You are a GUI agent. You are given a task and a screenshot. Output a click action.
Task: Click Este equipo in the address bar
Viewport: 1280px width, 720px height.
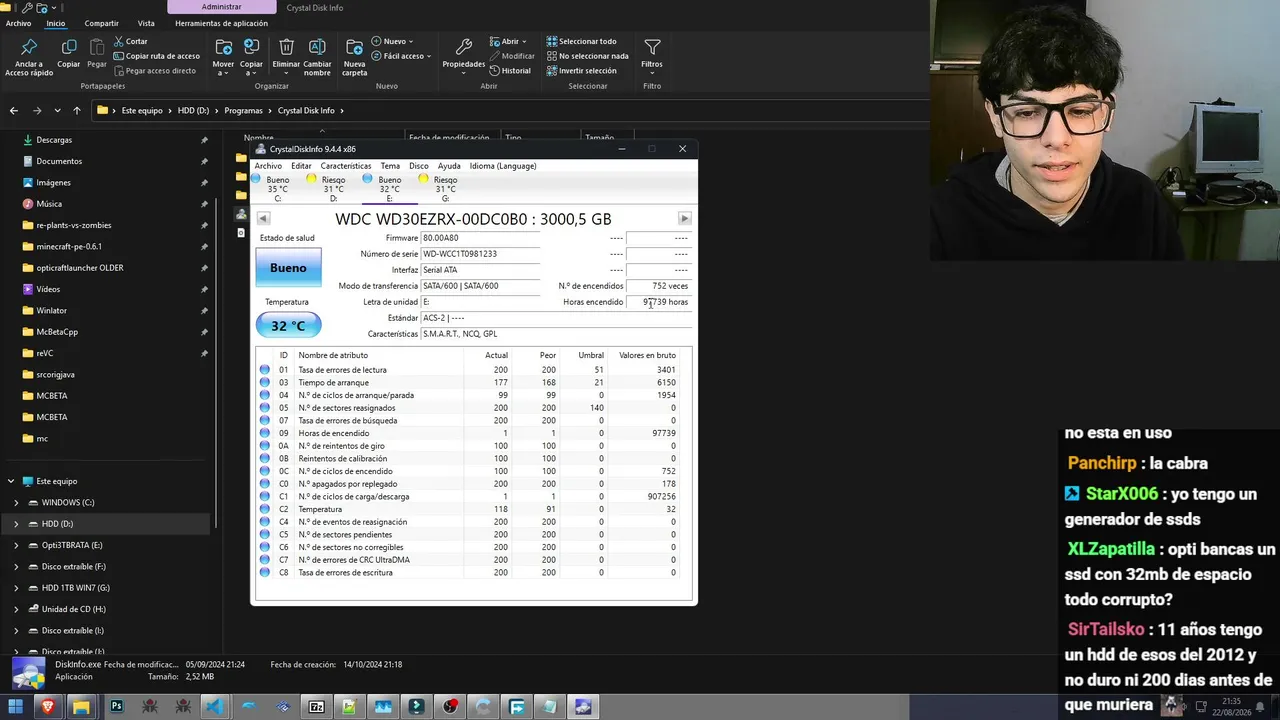coord(142,111)
